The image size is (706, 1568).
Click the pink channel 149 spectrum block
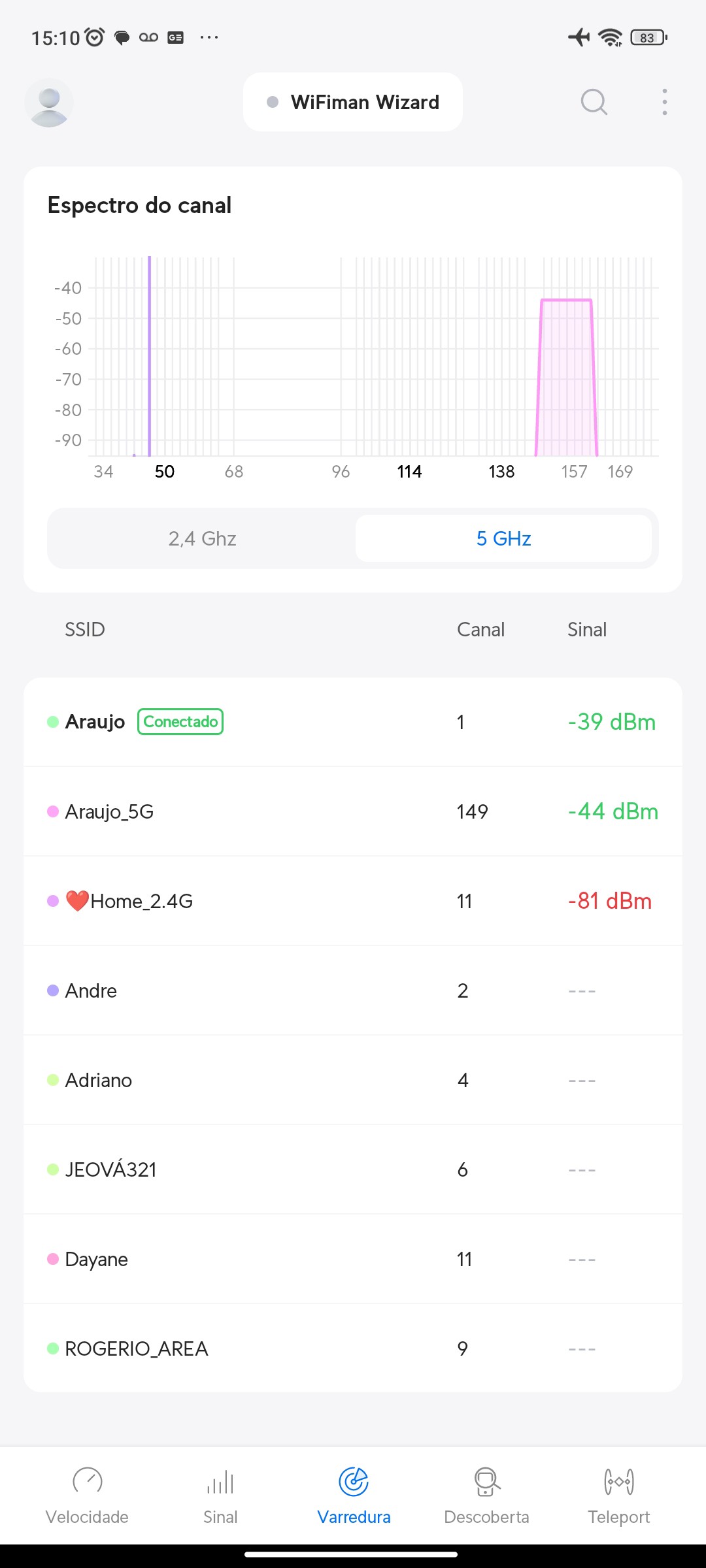coord(566,379)
